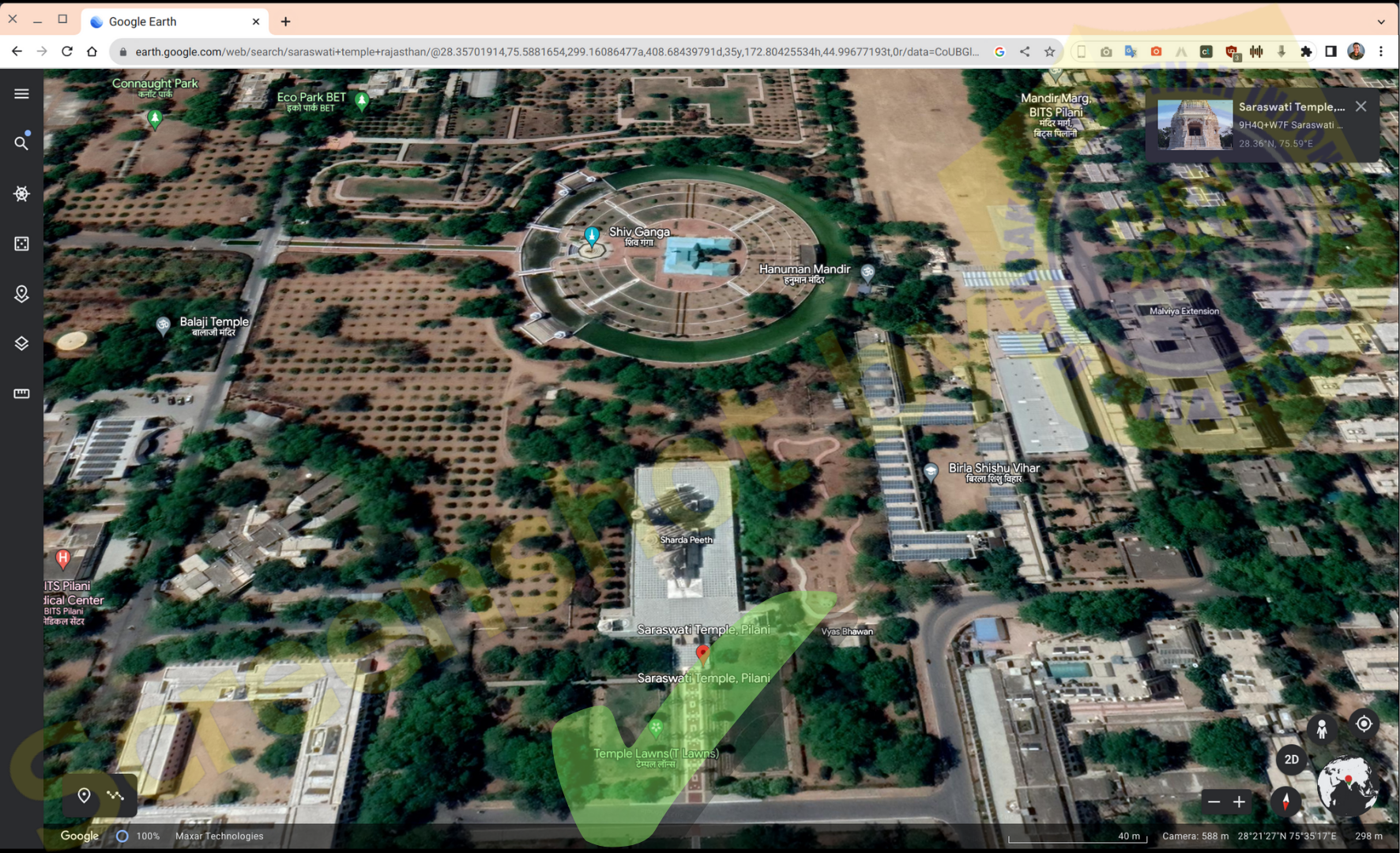The height and width of the screenshot is (853, 1400).
Task: Click the 298 m elevation readout
Action: (1368, 836)
